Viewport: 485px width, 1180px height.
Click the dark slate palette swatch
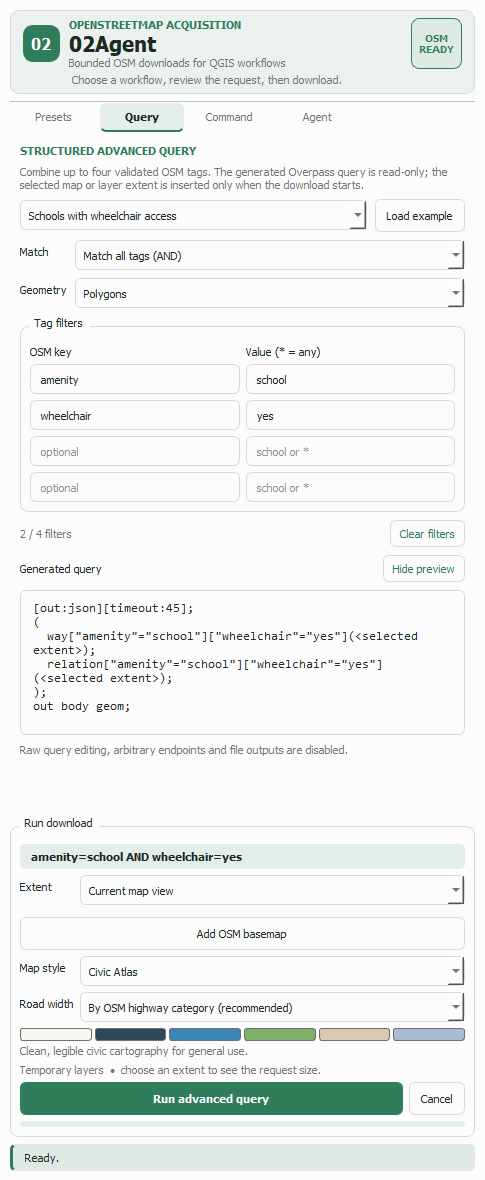130,1035
